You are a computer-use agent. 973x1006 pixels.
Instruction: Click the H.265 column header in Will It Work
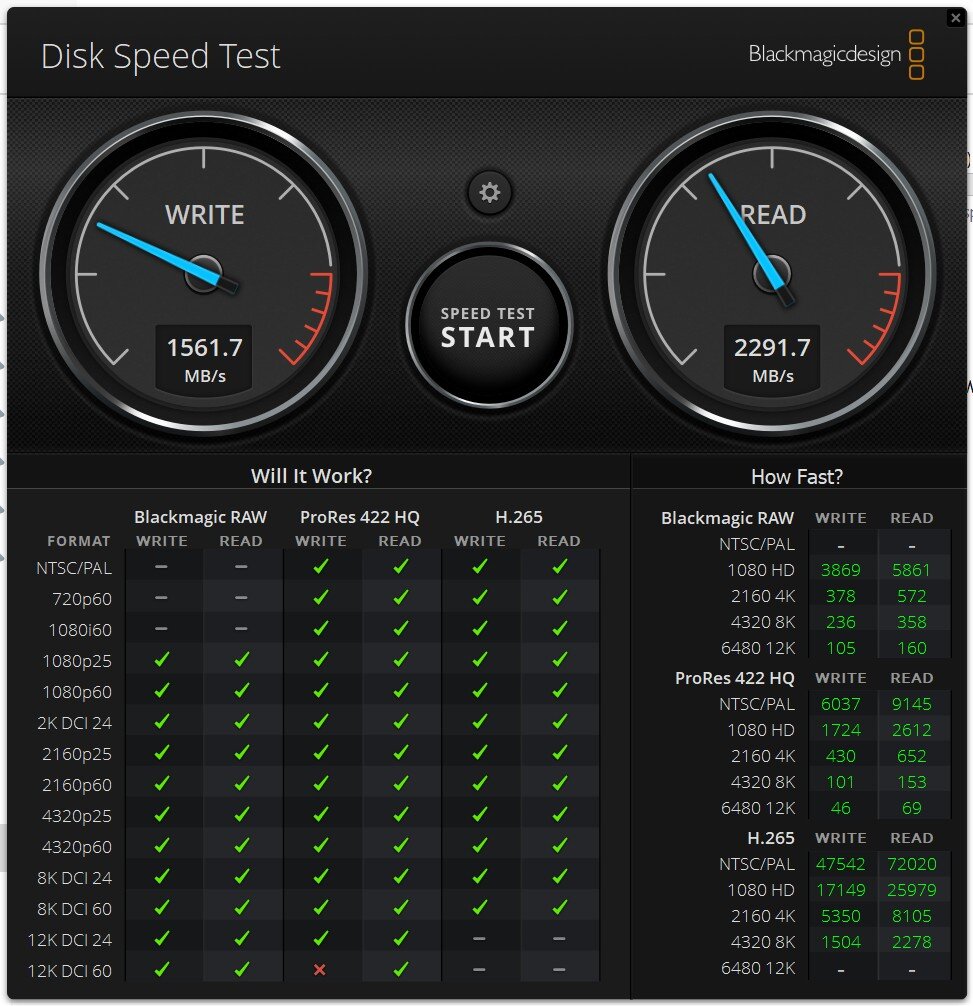519,517
